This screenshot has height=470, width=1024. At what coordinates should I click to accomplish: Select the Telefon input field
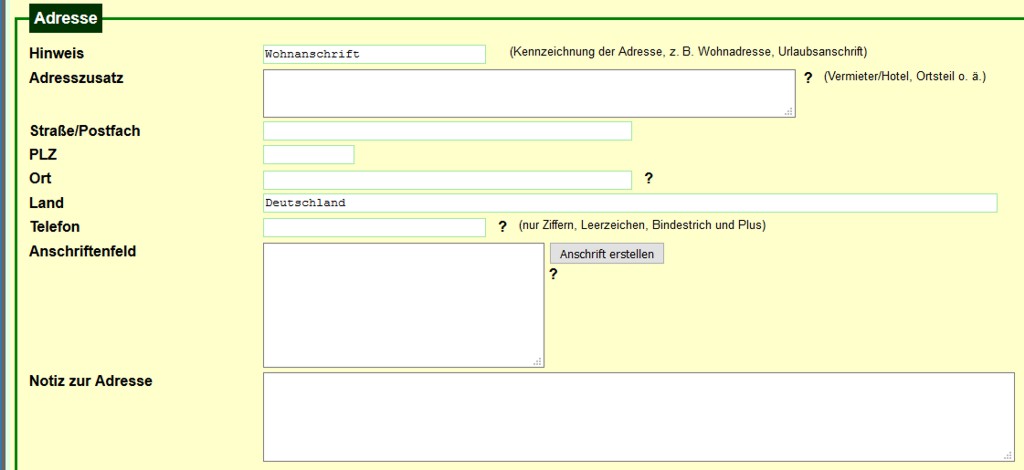(x=374, y=228)
